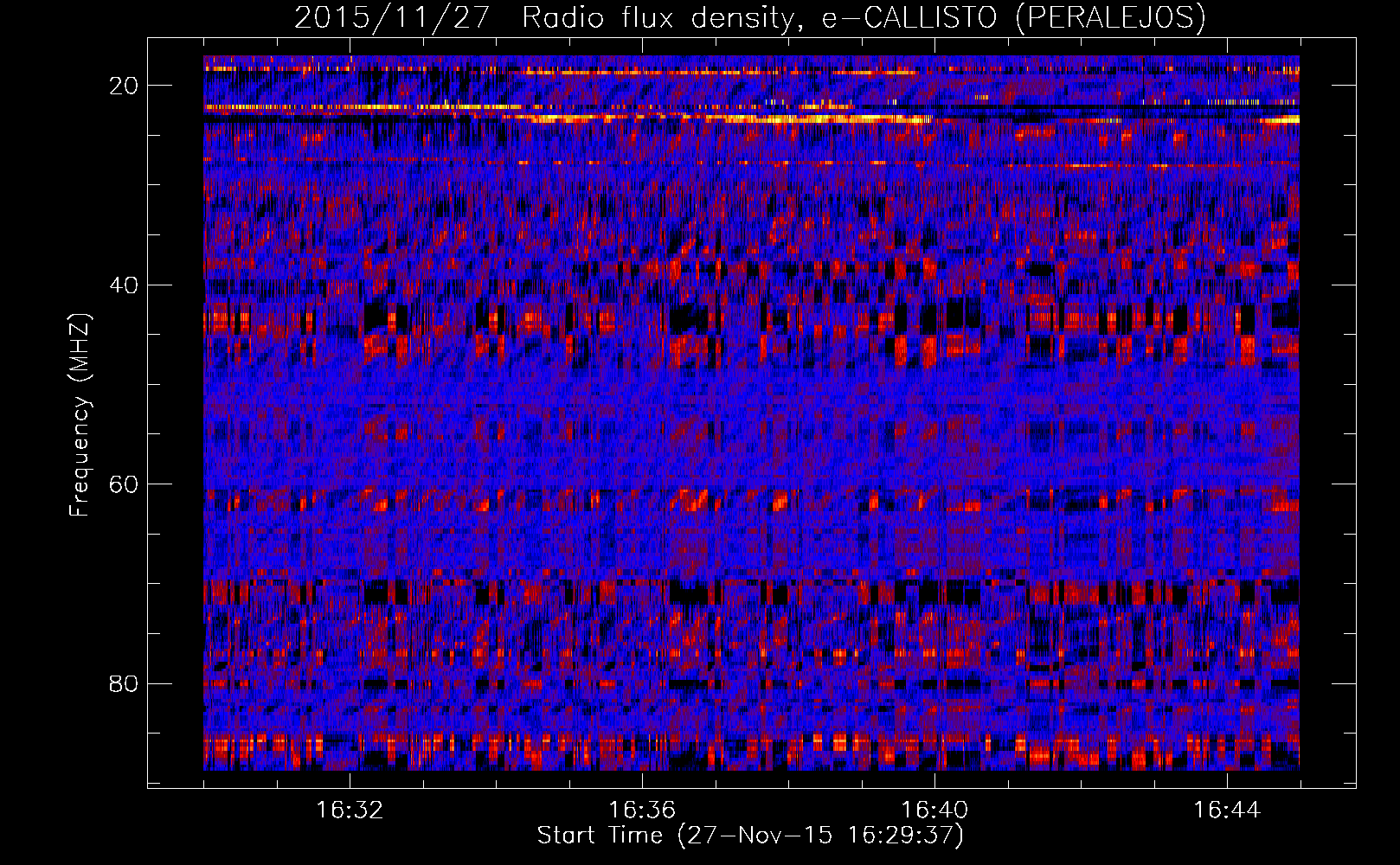Click the 16:44 time tick label
Screen dimensions: 1400x865
1227,811
